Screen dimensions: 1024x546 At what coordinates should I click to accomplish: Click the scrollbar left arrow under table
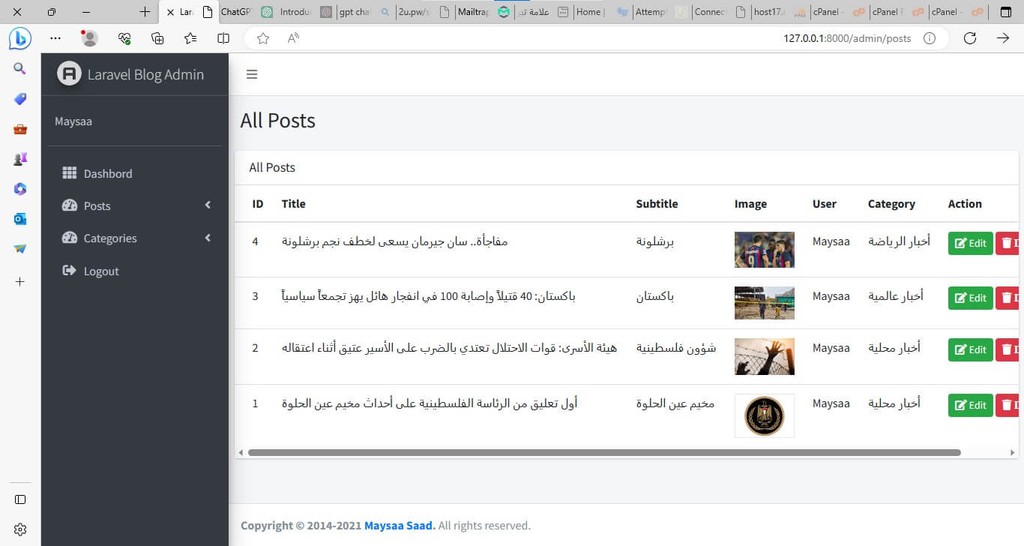coord(241,452)
